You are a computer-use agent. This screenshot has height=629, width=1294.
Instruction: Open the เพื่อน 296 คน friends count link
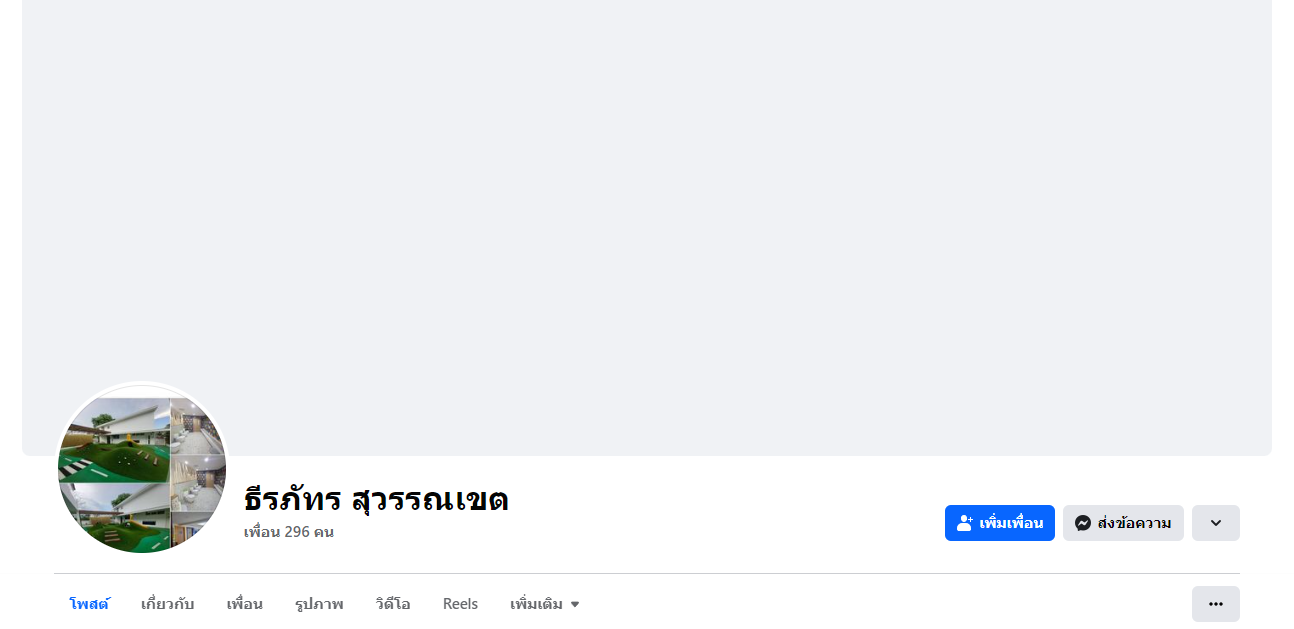click(x=288, y=532)
